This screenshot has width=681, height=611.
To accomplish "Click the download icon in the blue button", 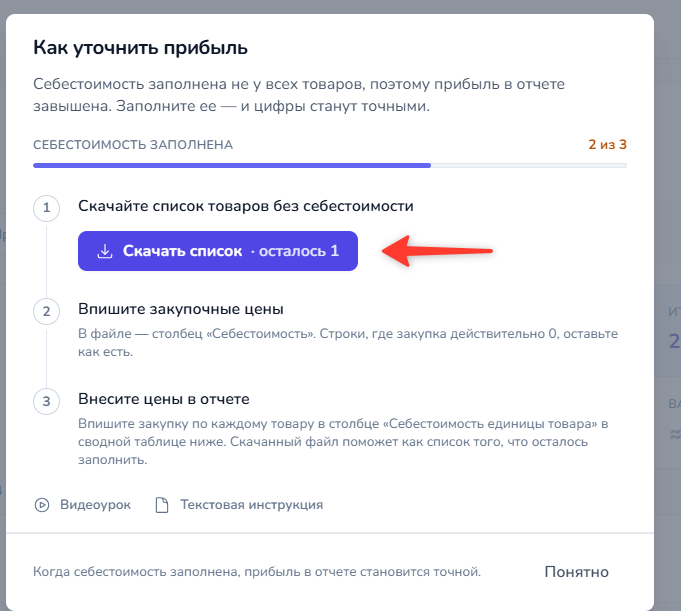I will tap(105, 251).
